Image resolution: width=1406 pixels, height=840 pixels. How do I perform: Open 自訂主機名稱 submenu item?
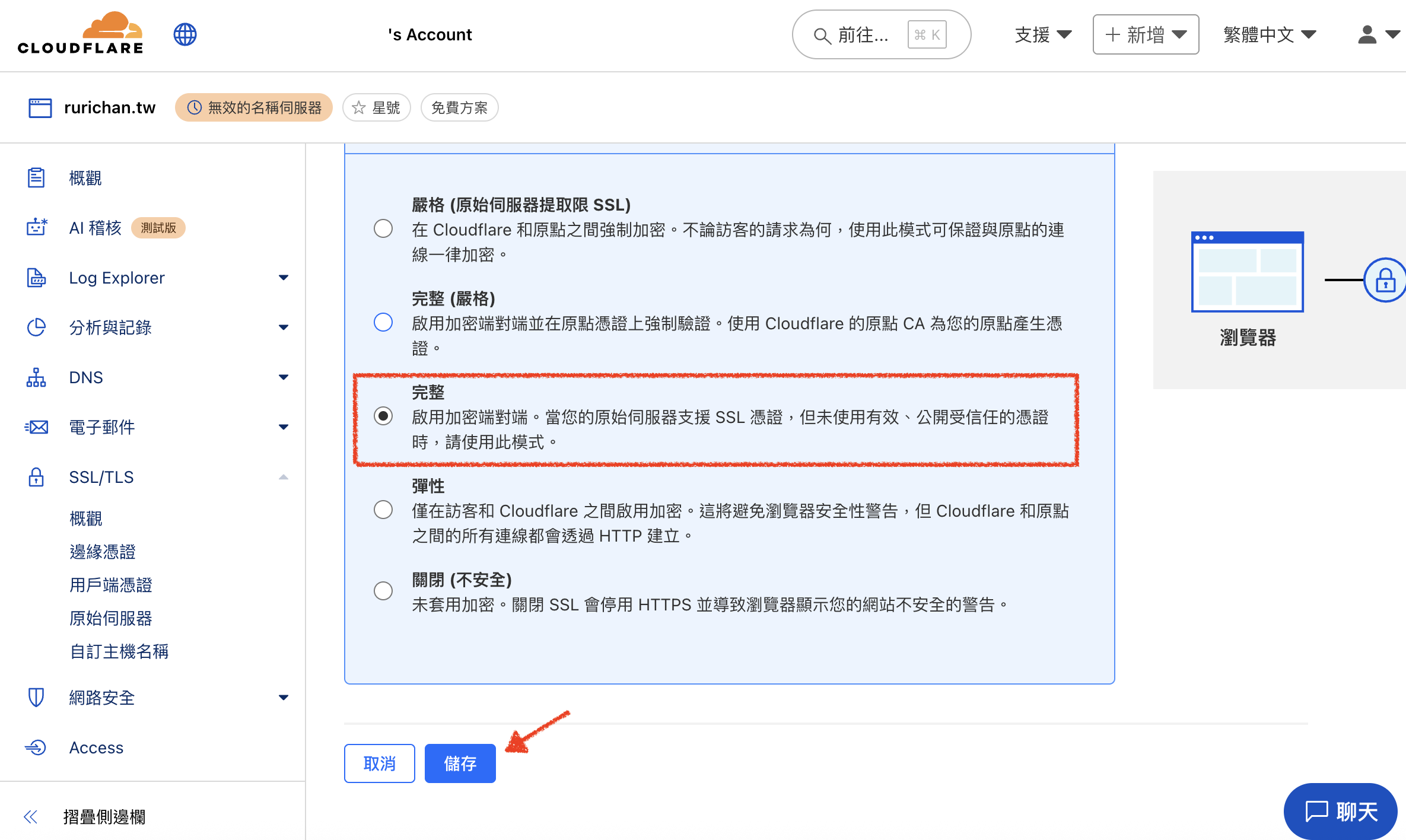pyautogui.click(x=119, y=651)
